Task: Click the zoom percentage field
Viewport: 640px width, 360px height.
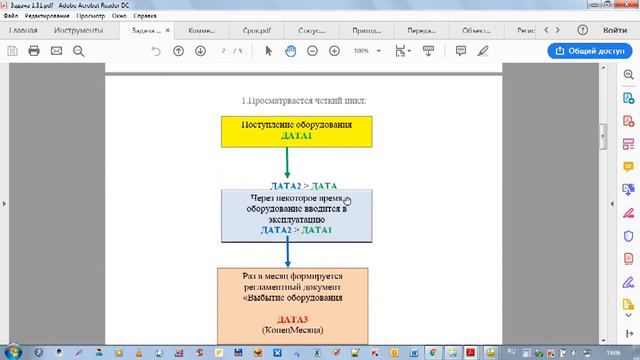Action: tap(361, 51)
